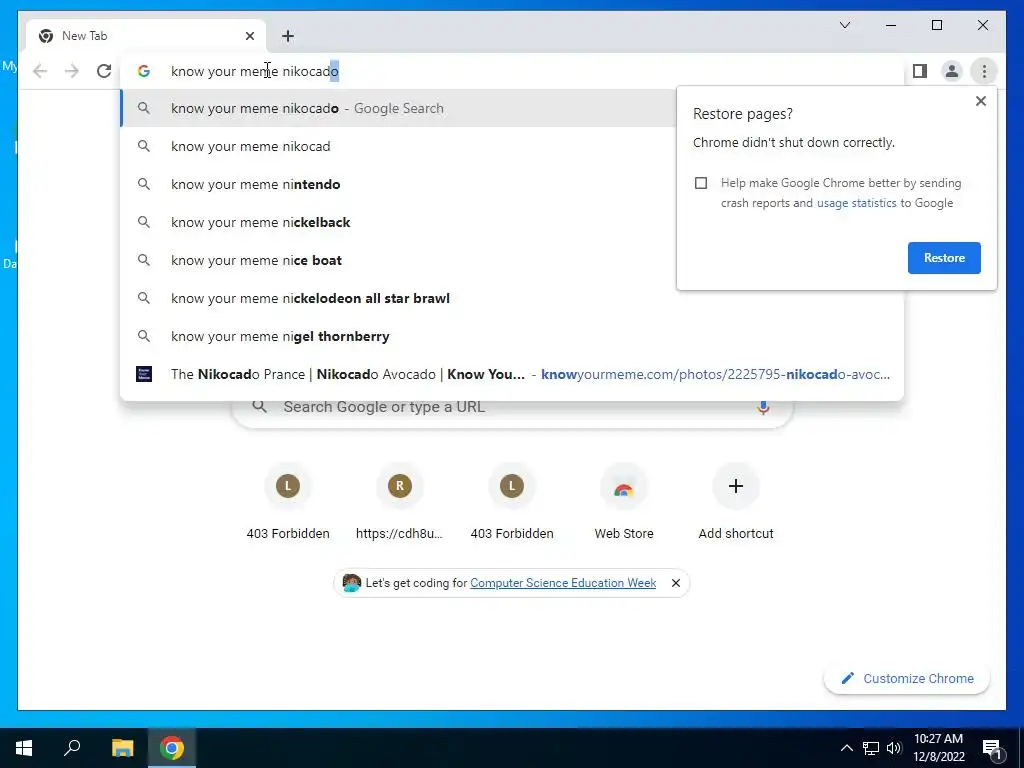The height and width of the screenshot is (768, 1024).
Task: Open first 403 Forbidden shortcut
Action: [x=288, y=504]
